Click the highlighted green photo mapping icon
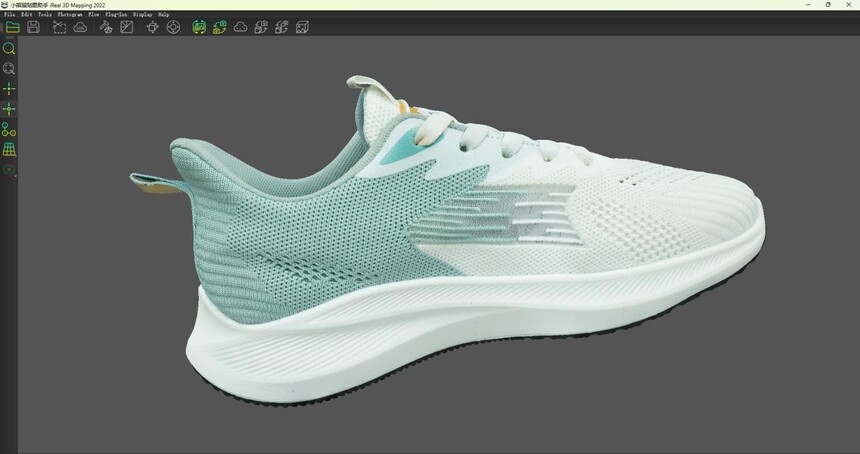This screenshot has height=454, width=860. click(x=199, y=27)
